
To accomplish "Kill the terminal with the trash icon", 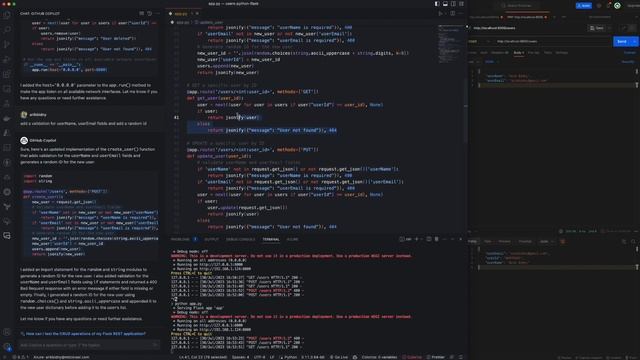I will pyautogui.click(x=436, y=239).
